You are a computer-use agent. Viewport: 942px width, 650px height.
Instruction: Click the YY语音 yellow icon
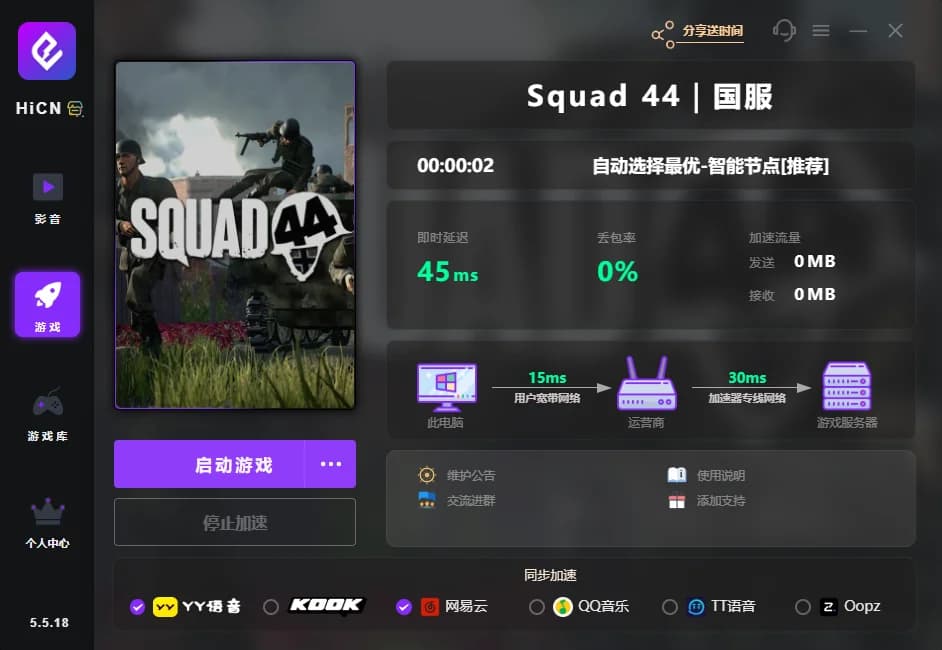tap(165, 607)
